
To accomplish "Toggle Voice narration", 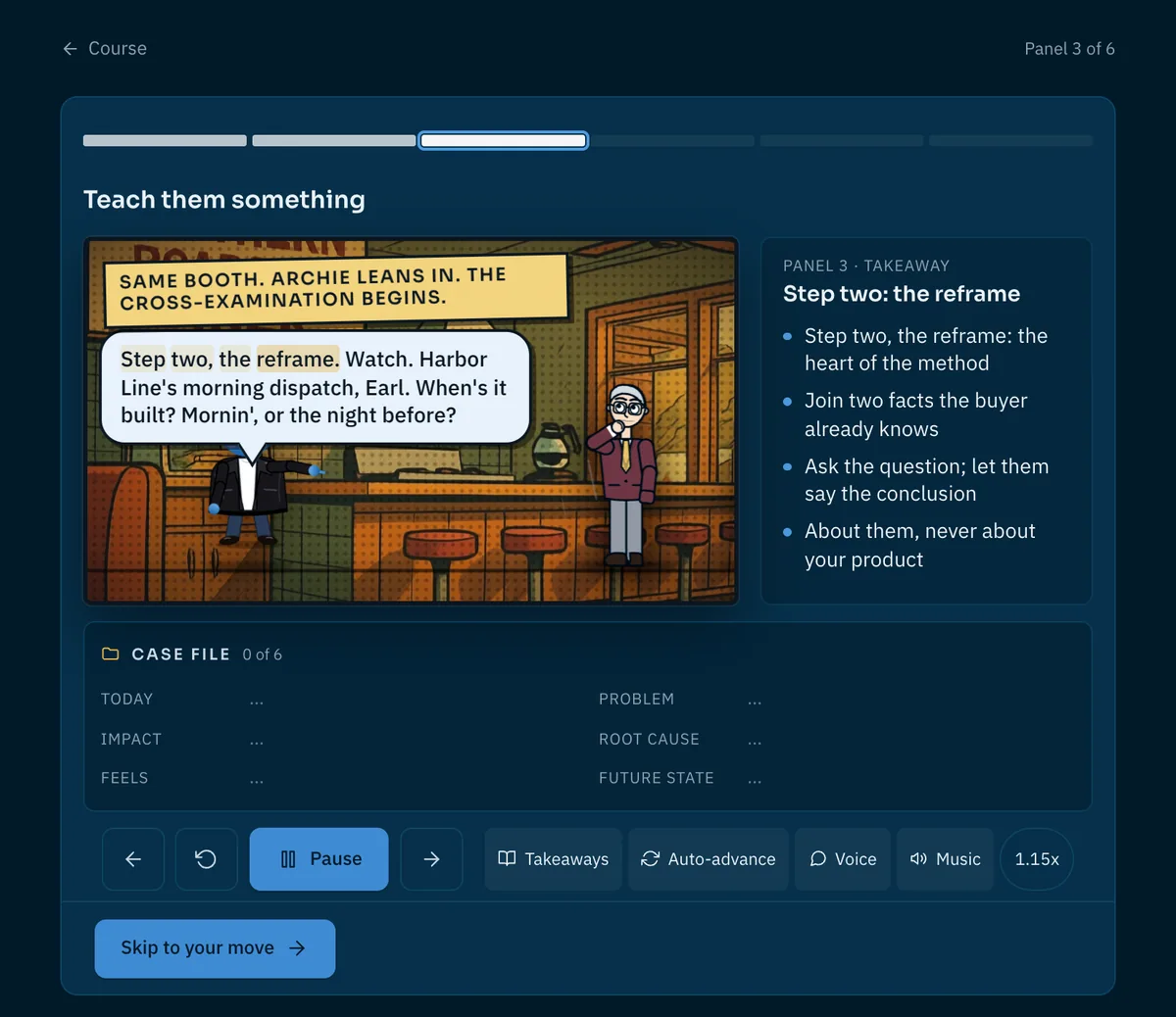I will coord(843,859).
